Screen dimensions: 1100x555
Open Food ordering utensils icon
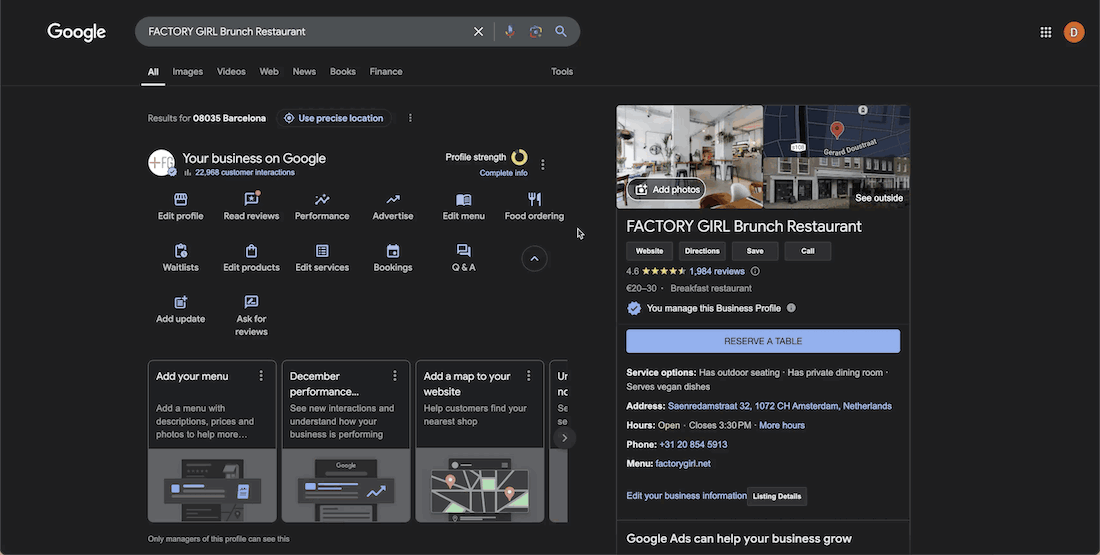click(534, 200)
